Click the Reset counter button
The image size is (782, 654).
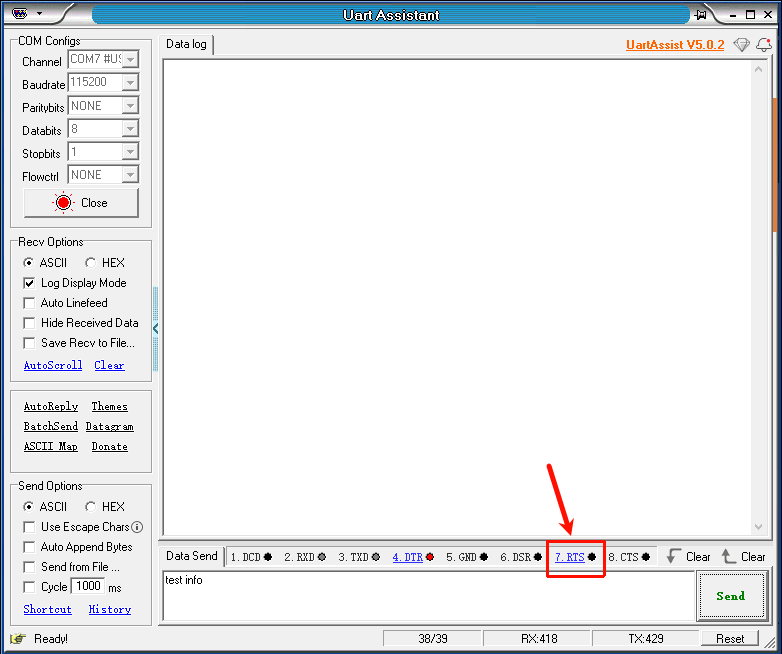(730, 639)
